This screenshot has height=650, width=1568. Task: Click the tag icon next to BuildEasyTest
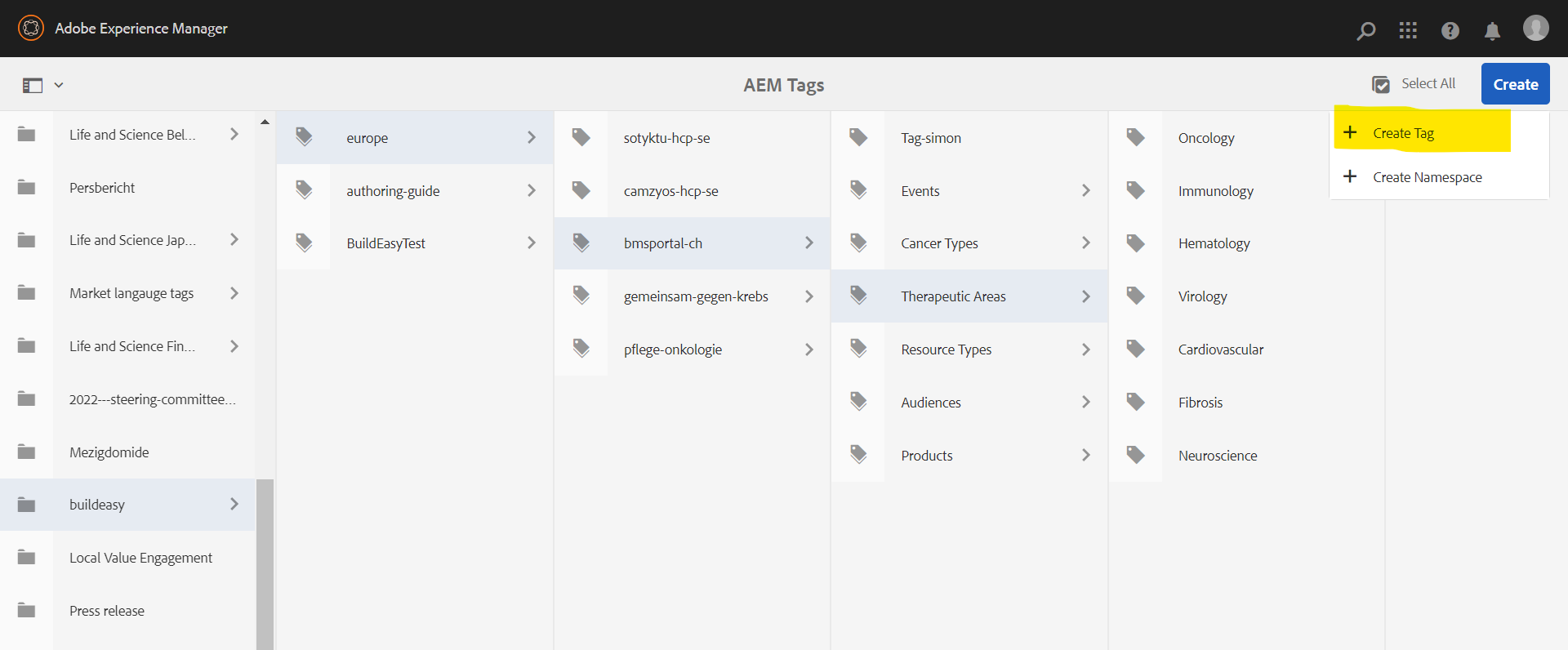(304, 242)
